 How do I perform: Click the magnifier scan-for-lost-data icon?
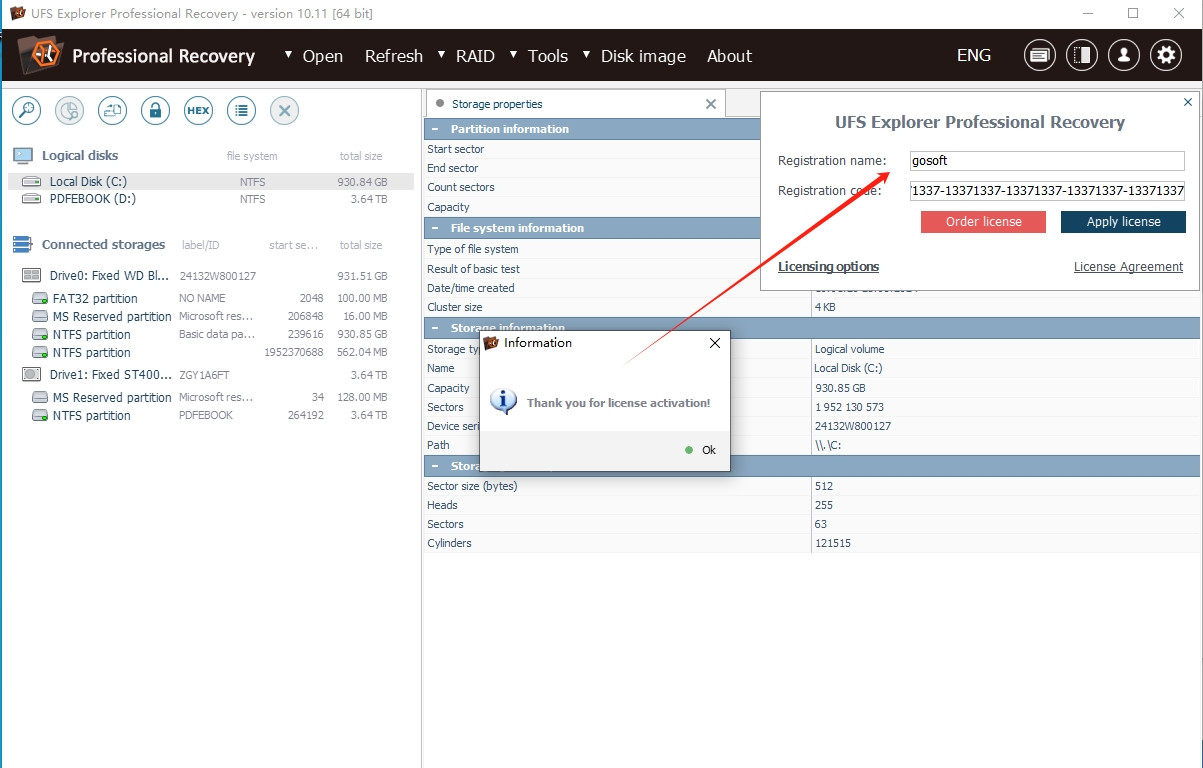26,111
